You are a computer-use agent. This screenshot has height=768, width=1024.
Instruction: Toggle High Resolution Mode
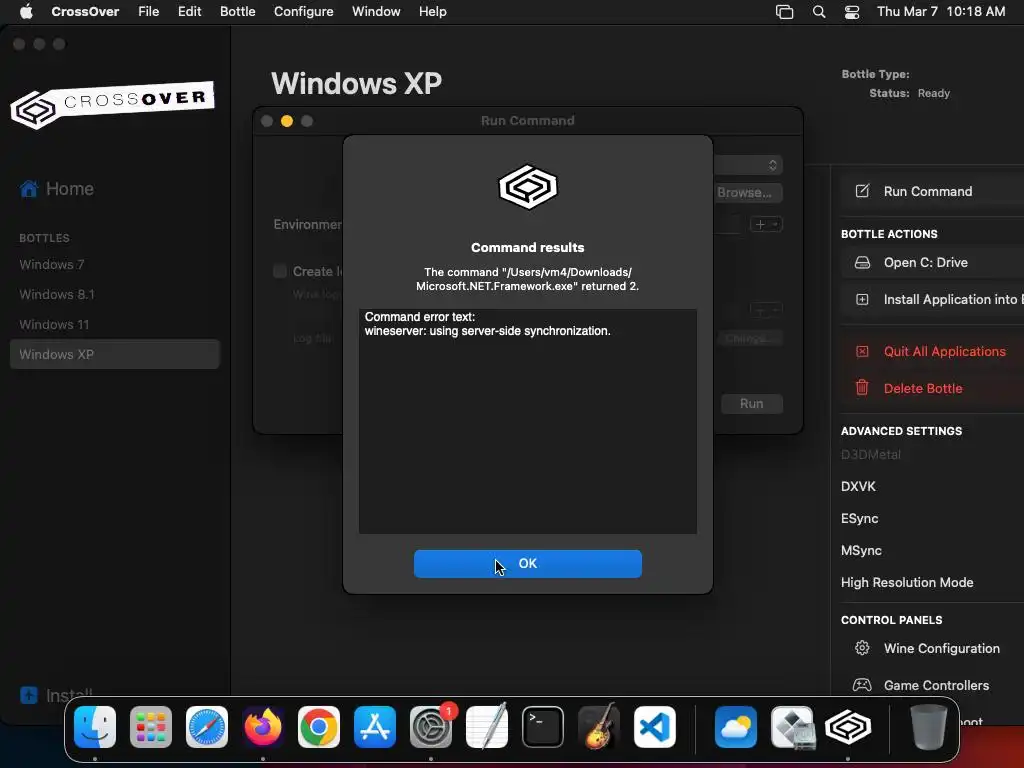(907, 583)
